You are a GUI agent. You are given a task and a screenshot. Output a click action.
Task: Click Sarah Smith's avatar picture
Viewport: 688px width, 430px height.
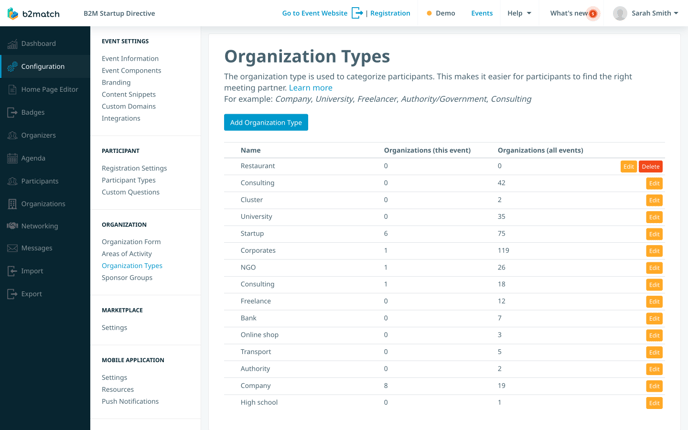pos(620,14)
